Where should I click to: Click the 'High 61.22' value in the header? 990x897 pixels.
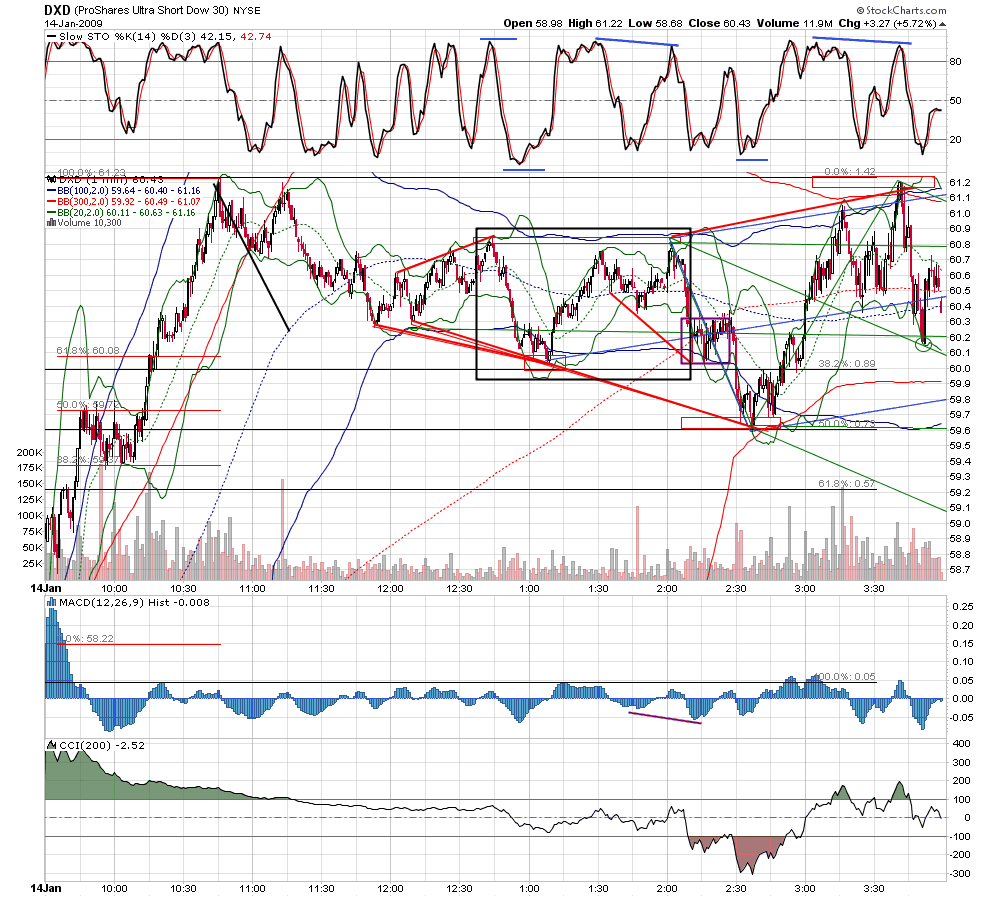coord(595,23)
